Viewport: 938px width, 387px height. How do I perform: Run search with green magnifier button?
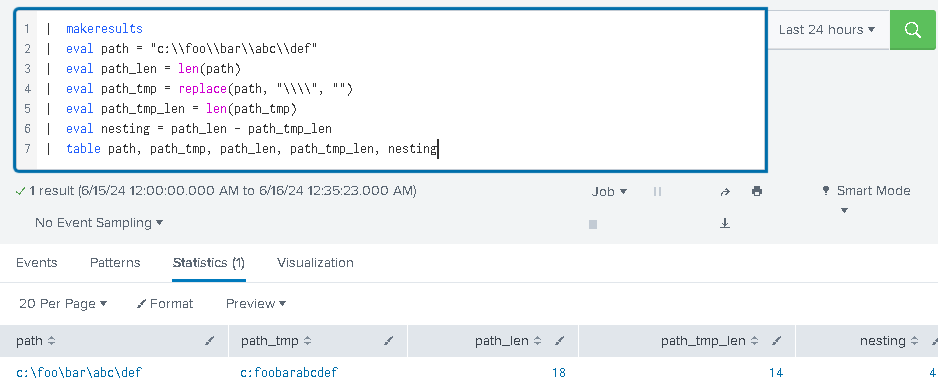tap(913, 29)
